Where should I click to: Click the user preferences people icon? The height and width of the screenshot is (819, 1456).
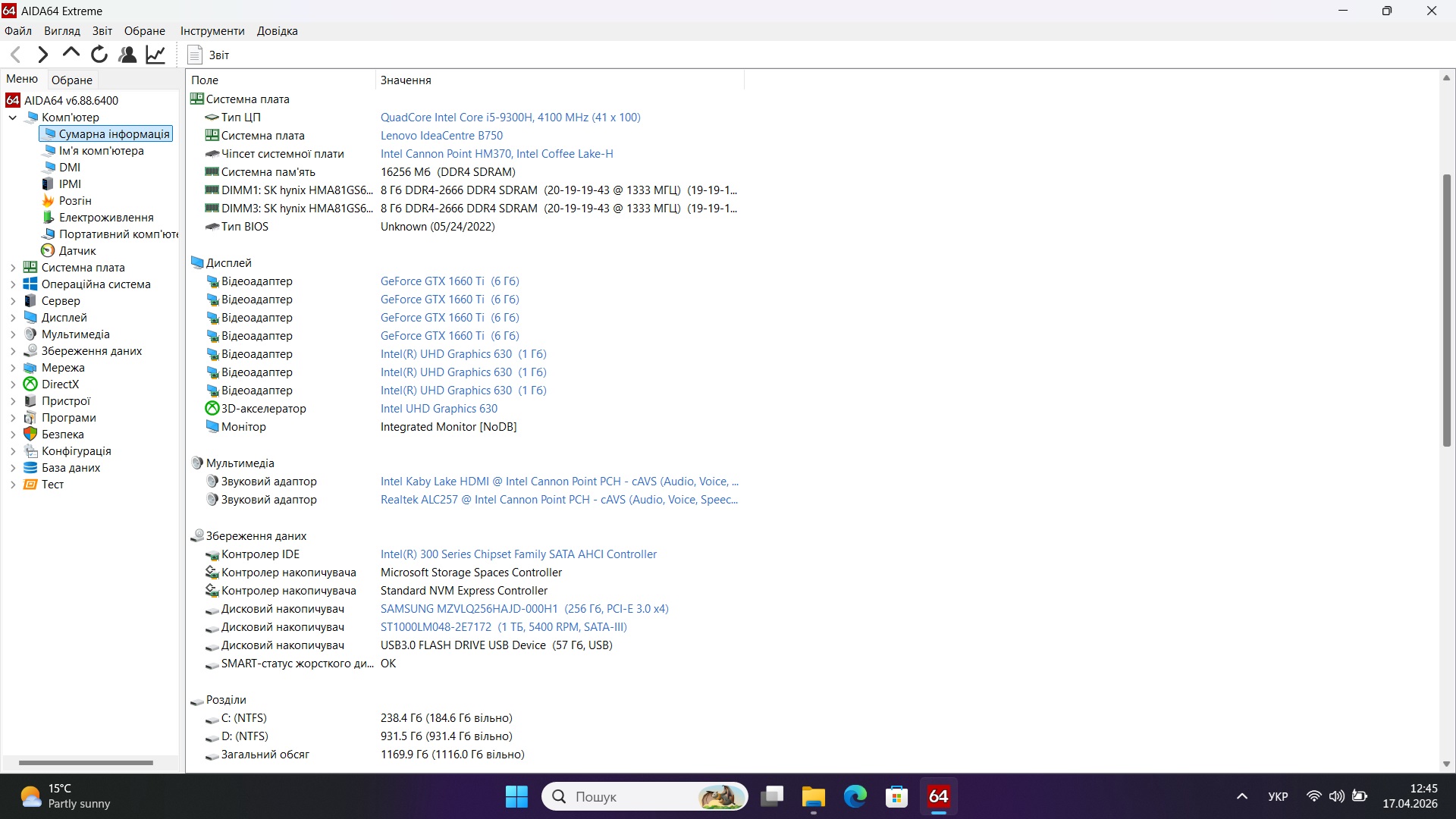coord(127,54)
